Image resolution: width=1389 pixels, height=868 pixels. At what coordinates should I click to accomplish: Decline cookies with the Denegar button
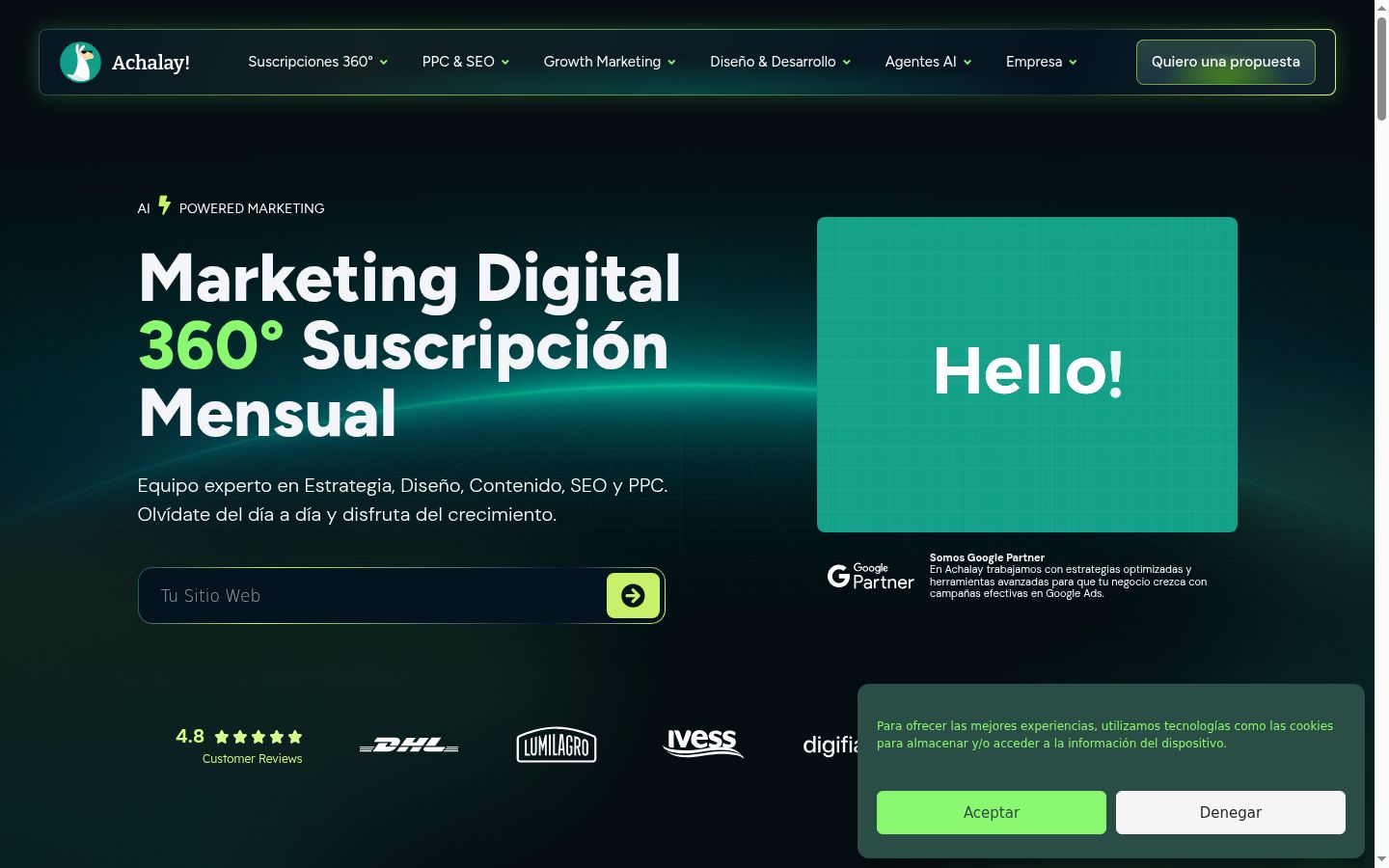click(1231, 812)
